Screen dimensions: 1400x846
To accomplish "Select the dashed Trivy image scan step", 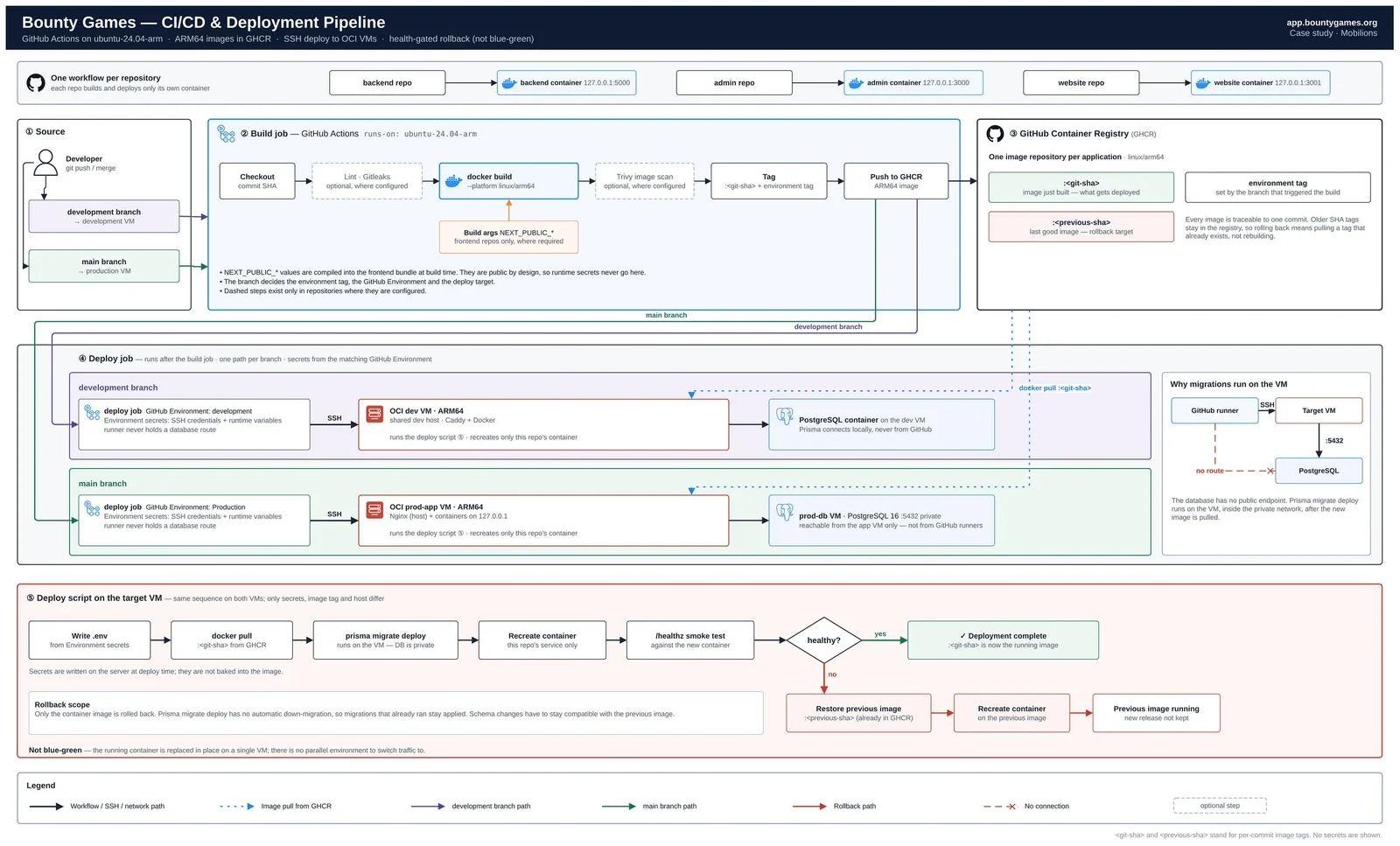I will [x=644, y=181].
